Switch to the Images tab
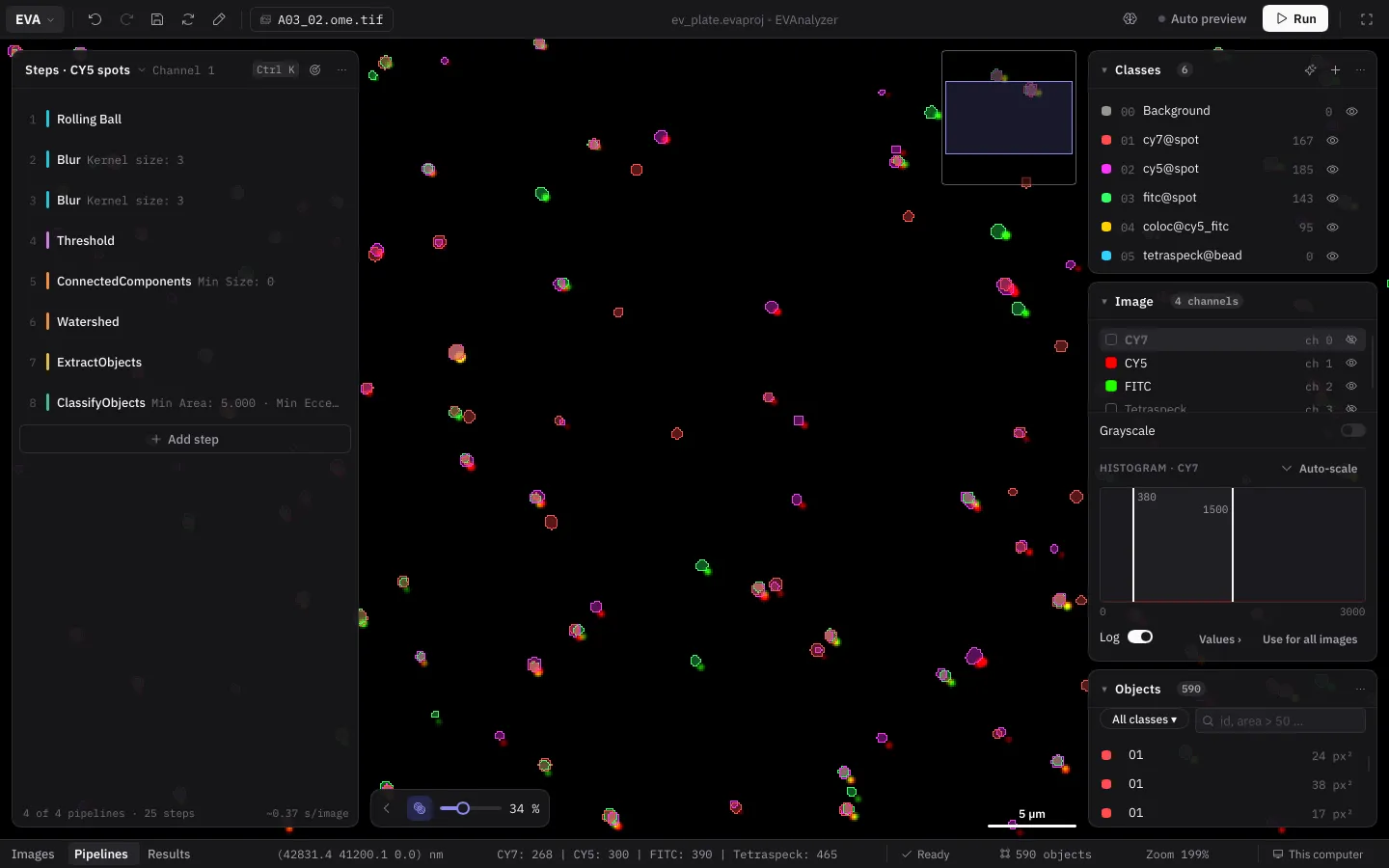This screenshot has height=868, width=1389. click(33, 854)
